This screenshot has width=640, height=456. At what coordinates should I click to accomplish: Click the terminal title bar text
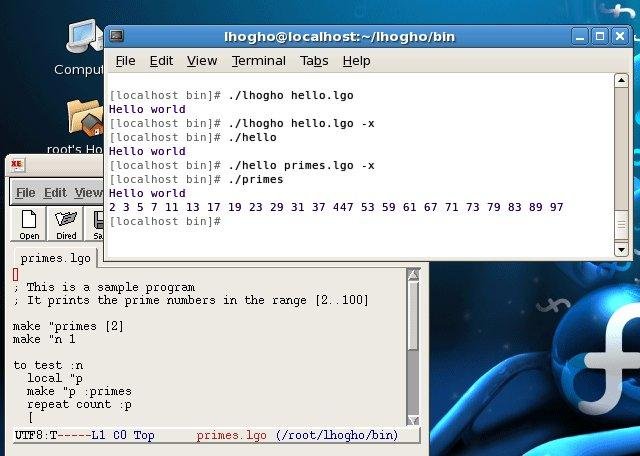[x=340, y=37]
